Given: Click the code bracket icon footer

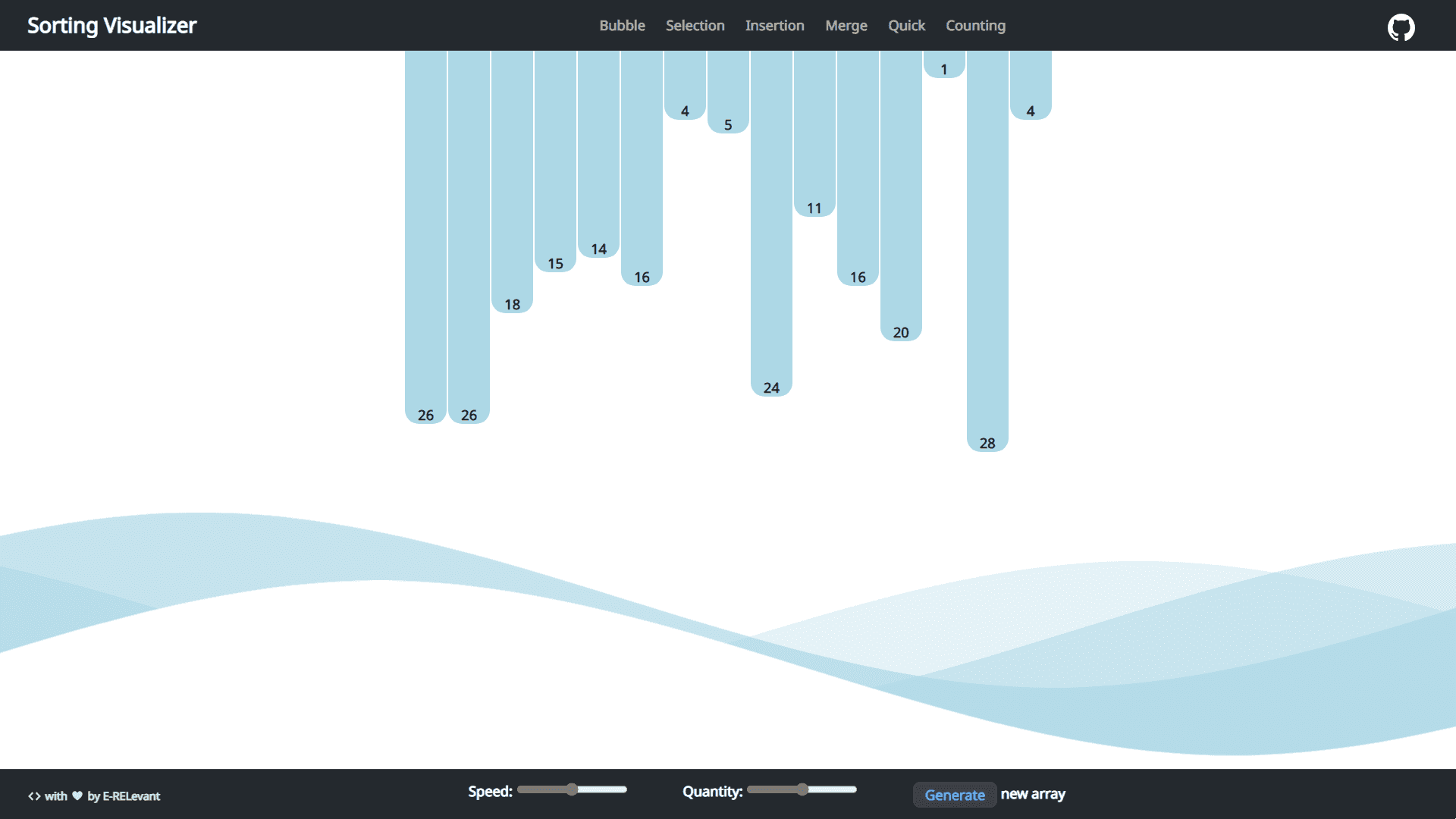Looking at the screenshot, I should click(33, 796).
